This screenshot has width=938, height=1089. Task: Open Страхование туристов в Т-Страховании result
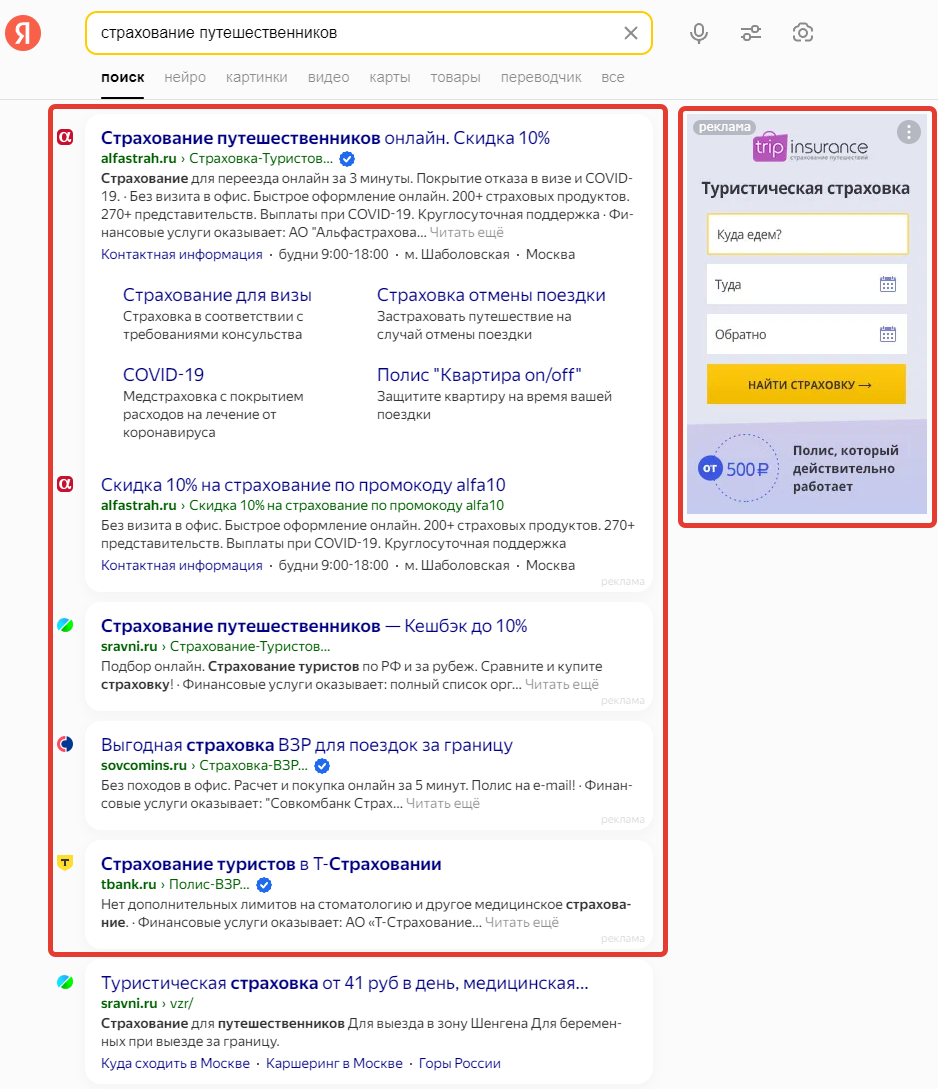(x=271, y=864)
